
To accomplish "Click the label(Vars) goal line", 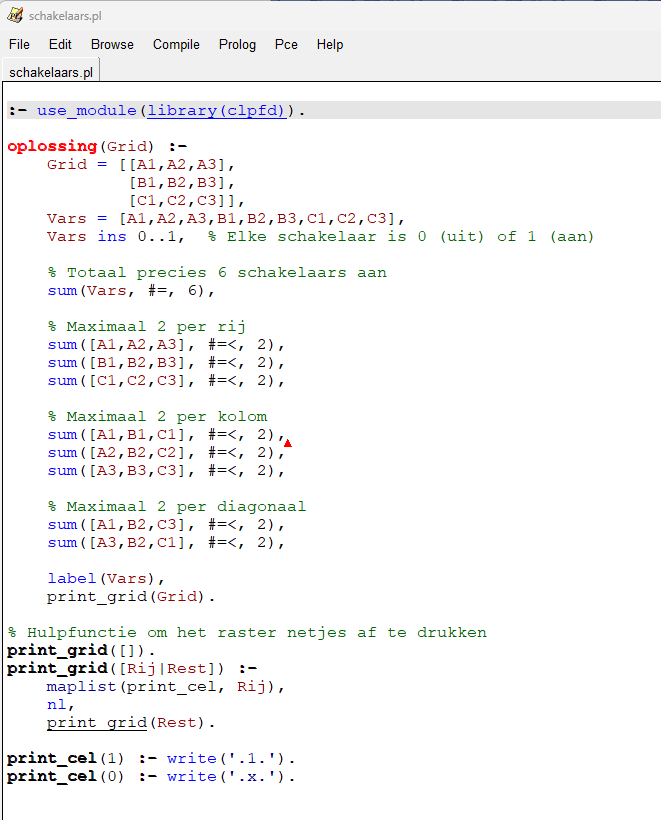I will click(105, 579).
